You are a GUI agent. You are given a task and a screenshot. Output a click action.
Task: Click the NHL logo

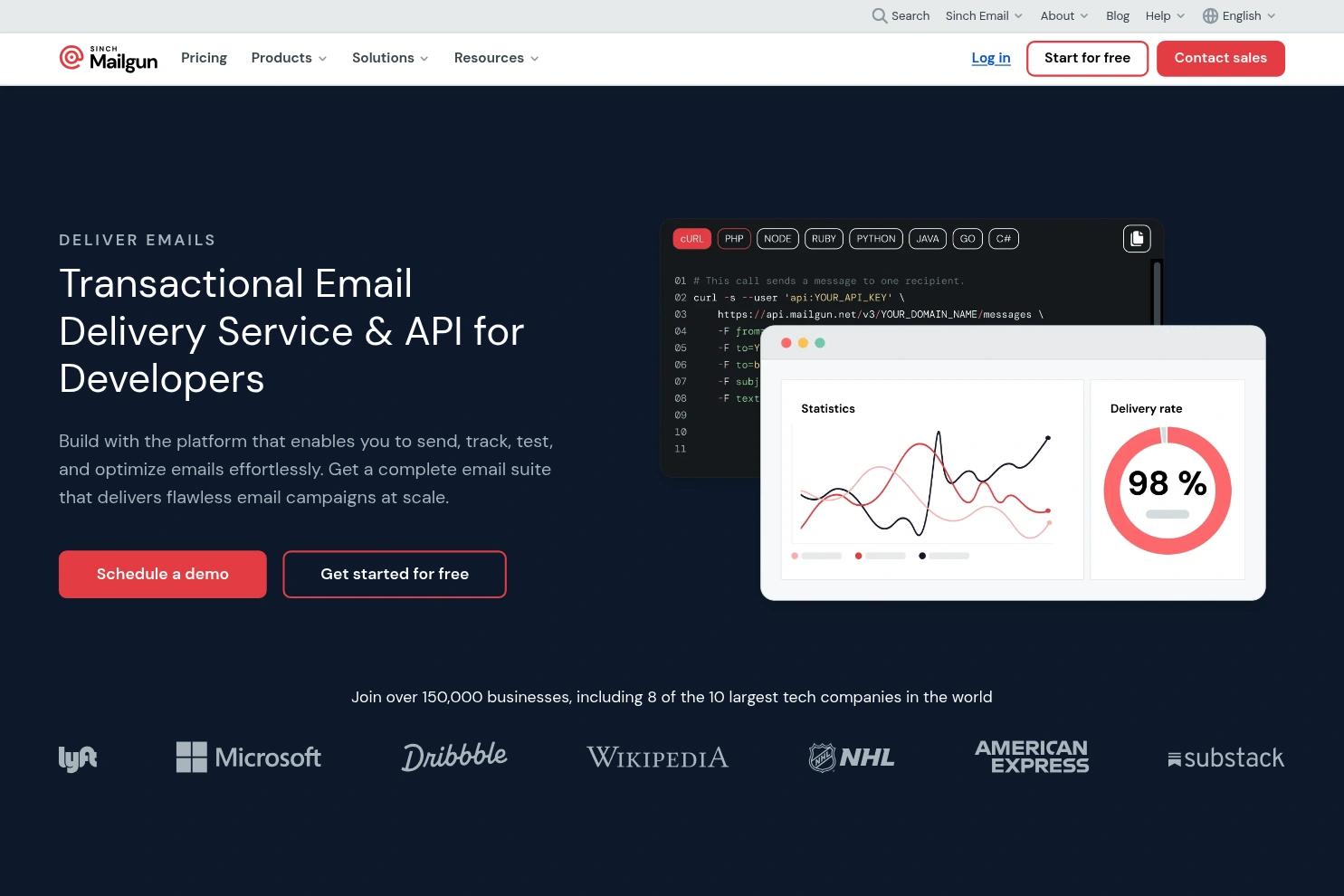click(852, 758)
